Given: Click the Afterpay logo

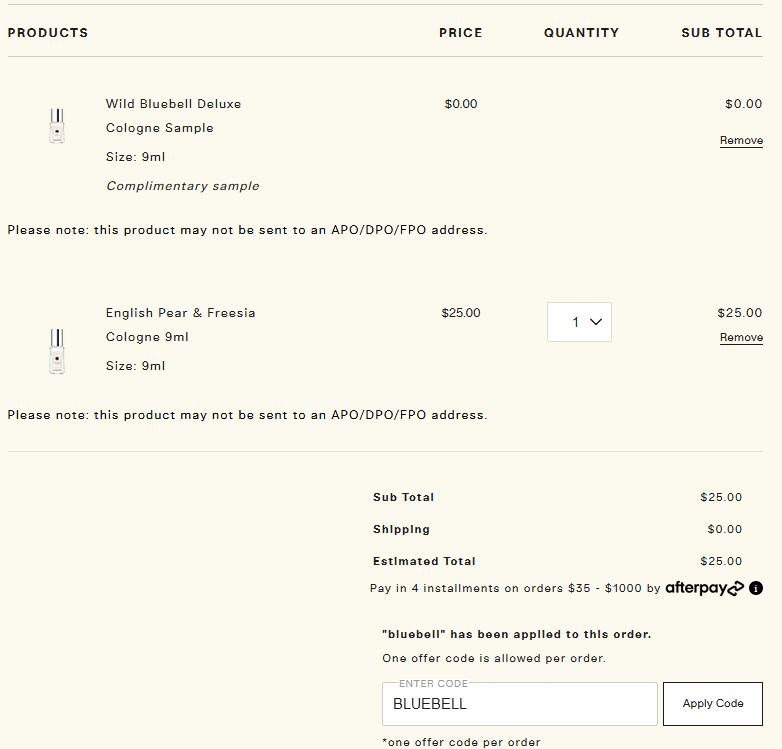Looking at the screenshot, I should point(705,588).
